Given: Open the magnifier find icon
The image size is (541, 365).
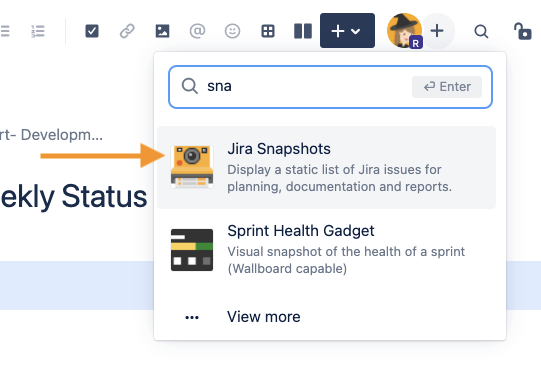Looking at the screenshot, I should click(x=481, y=31).
